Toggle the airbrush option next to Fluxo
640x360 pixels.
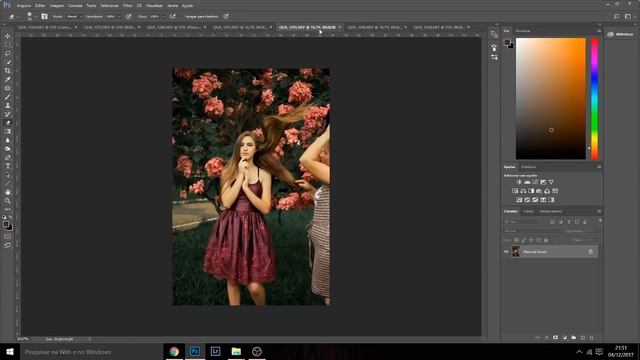tap(173, 16)
